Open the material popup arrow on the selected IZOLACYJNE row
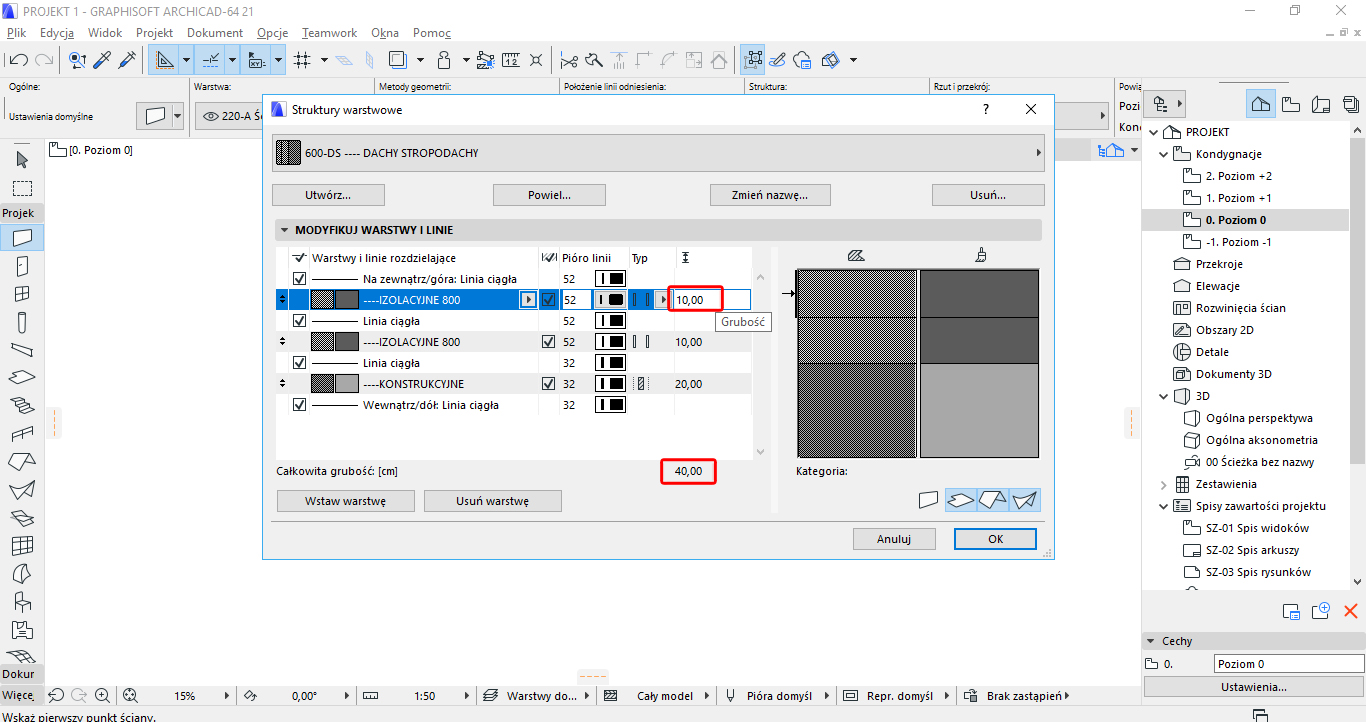 click(528, 300)
